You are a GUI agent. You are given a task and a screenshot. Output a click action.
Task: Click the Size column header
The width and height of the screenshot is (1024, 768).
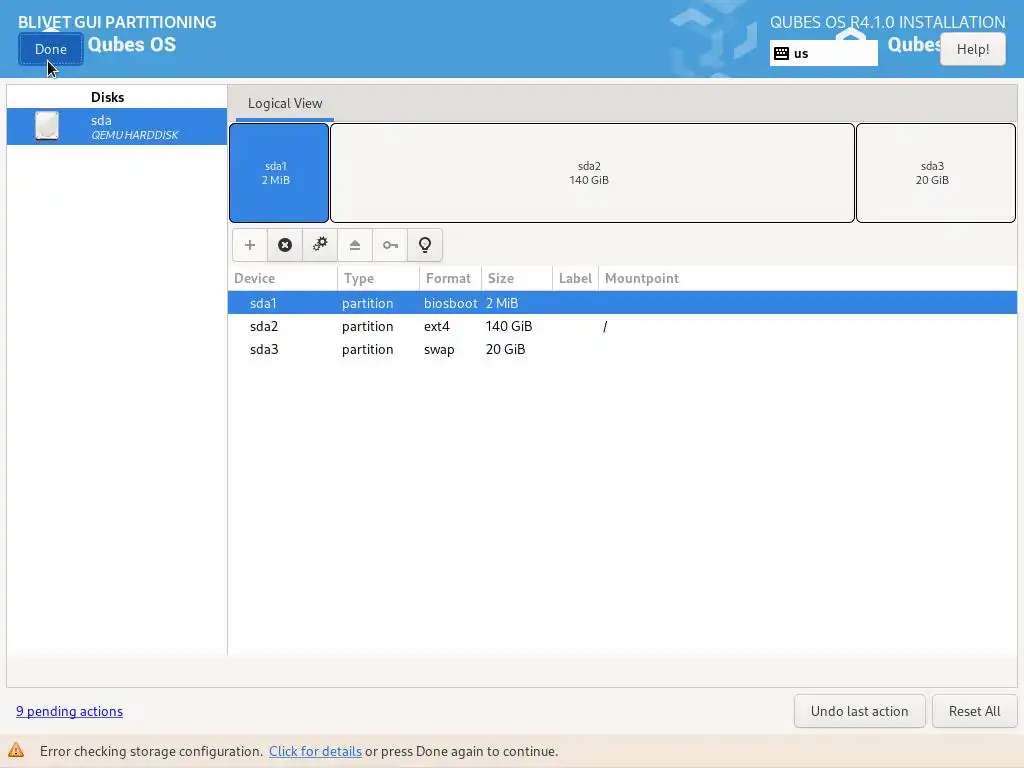click(517, 278)
